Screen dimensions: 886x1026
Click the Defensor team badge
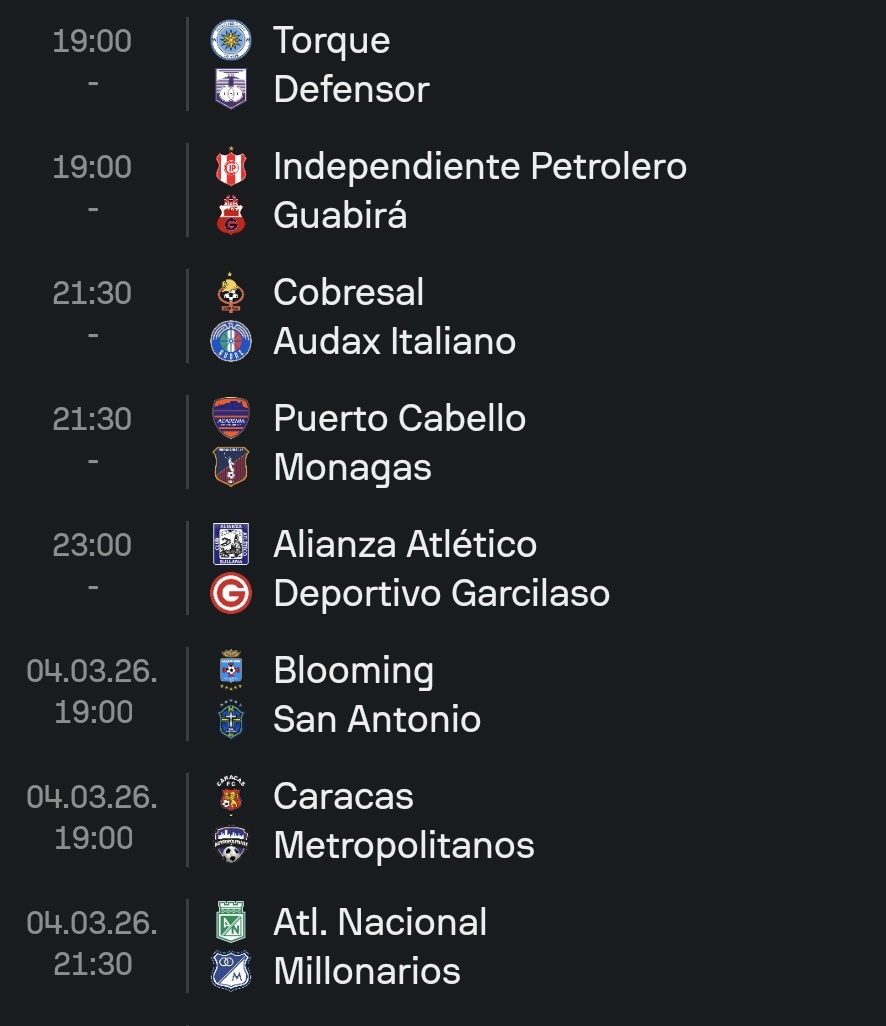click(231, 90)
